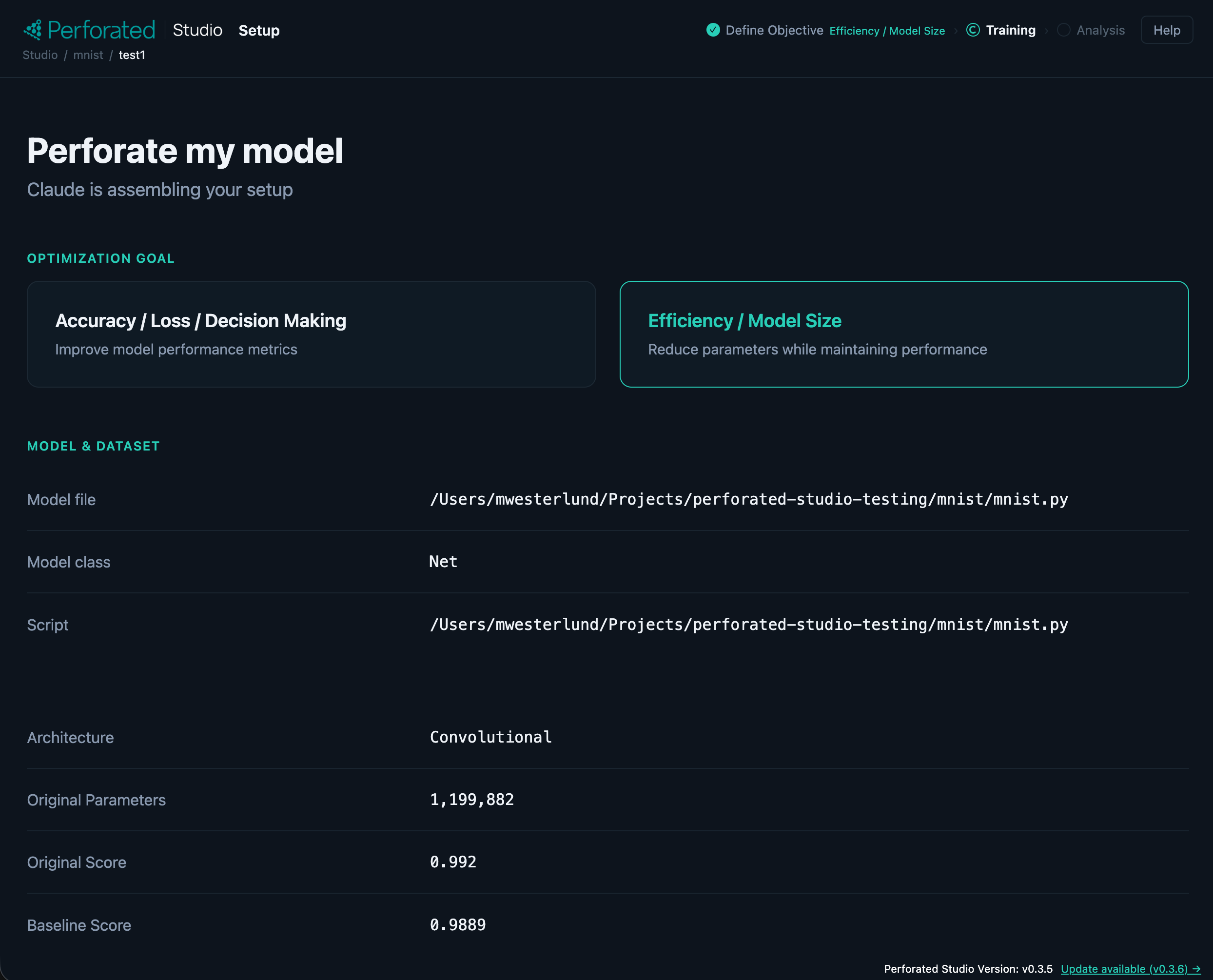Click the Training step spinner icon
This screenshot has width=1213, height=980.
(x=973, y=30)
